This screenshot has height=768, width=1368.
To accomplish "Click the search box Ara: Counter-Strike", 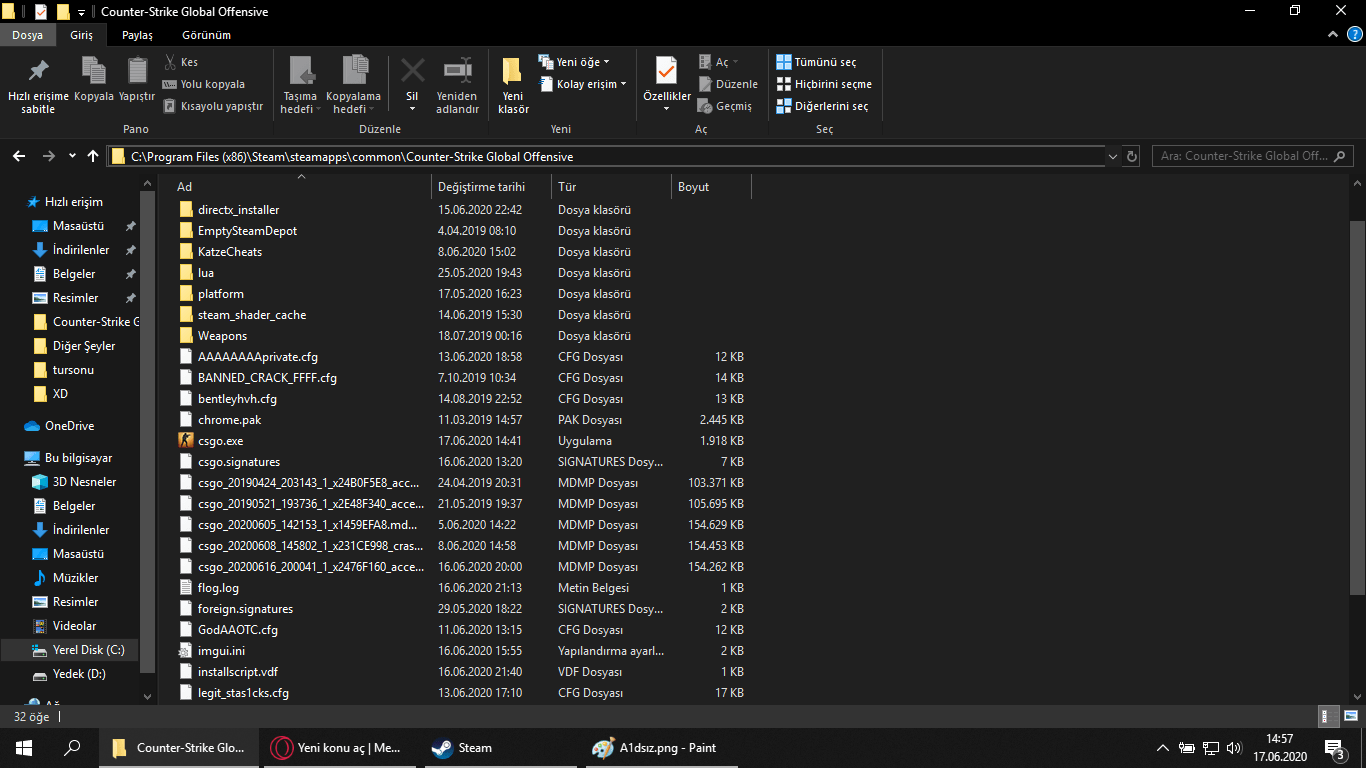I will [1253, 156].
